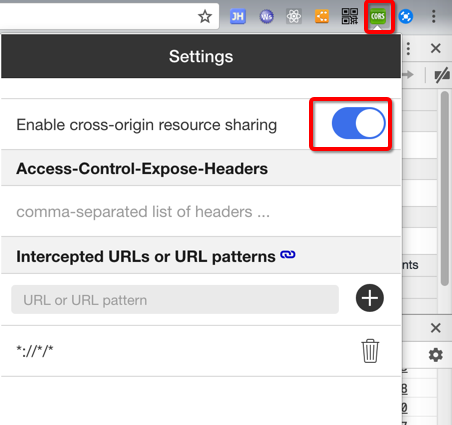This screenshot has height=425, width=452.
Task: Open the React atom extension icon
Action: pos(294,16)
